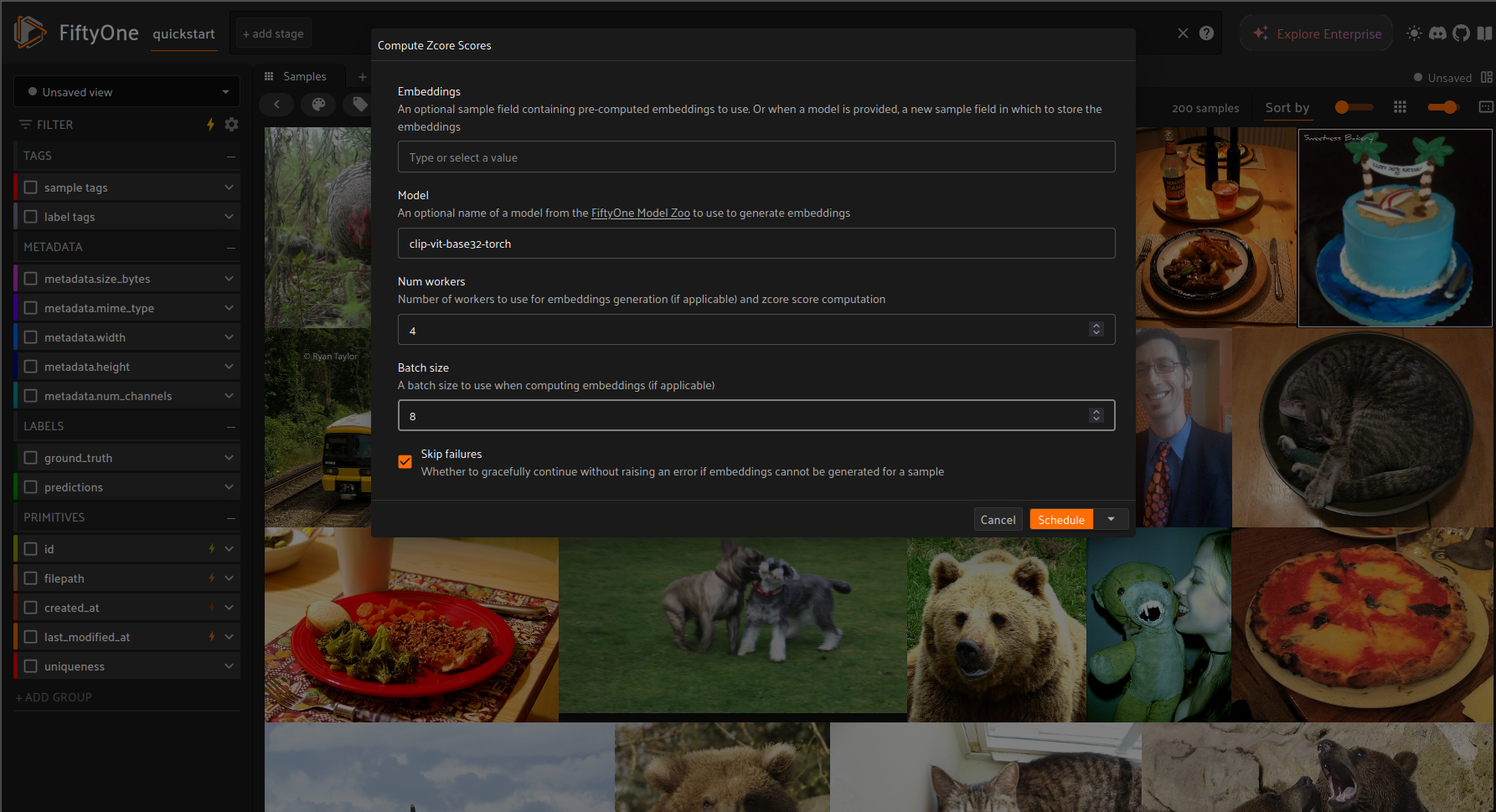The width and height of the screenshot is (1496, 812).
Task: Check the sample tags checkbox
Action: coord(31,188)
